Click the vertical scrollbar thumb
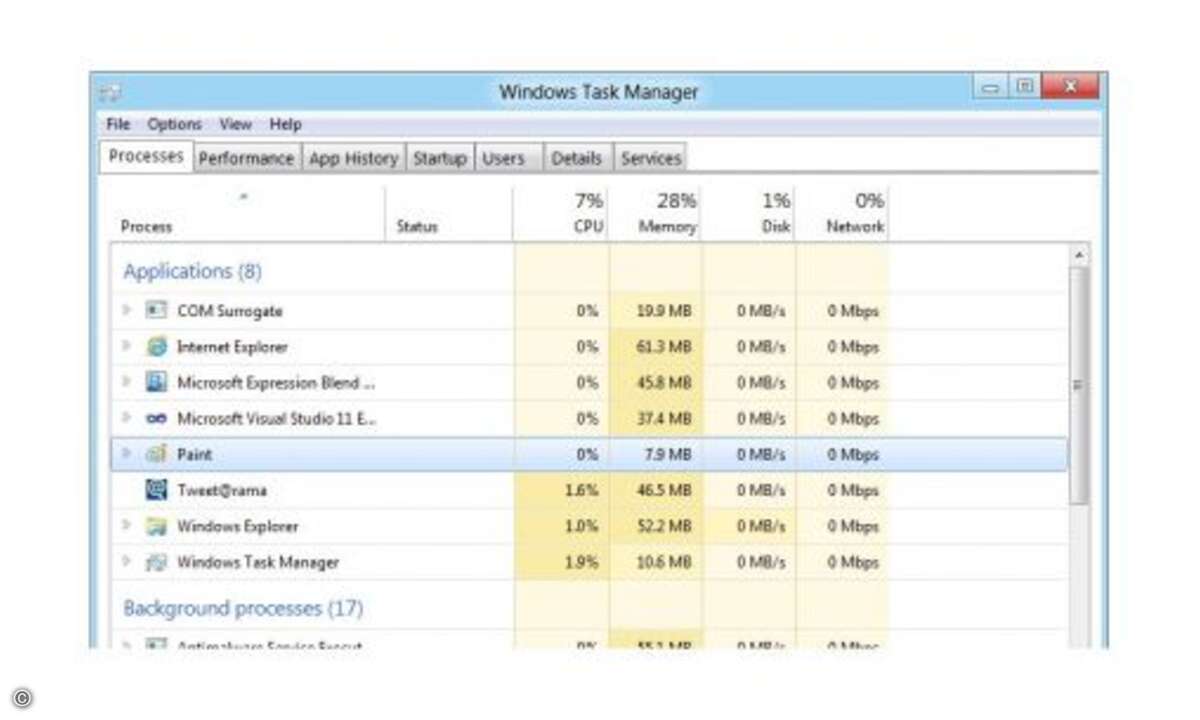The height and width of the screenshot is (720, 1200). pyautogui.click(x=1079, y=385)
